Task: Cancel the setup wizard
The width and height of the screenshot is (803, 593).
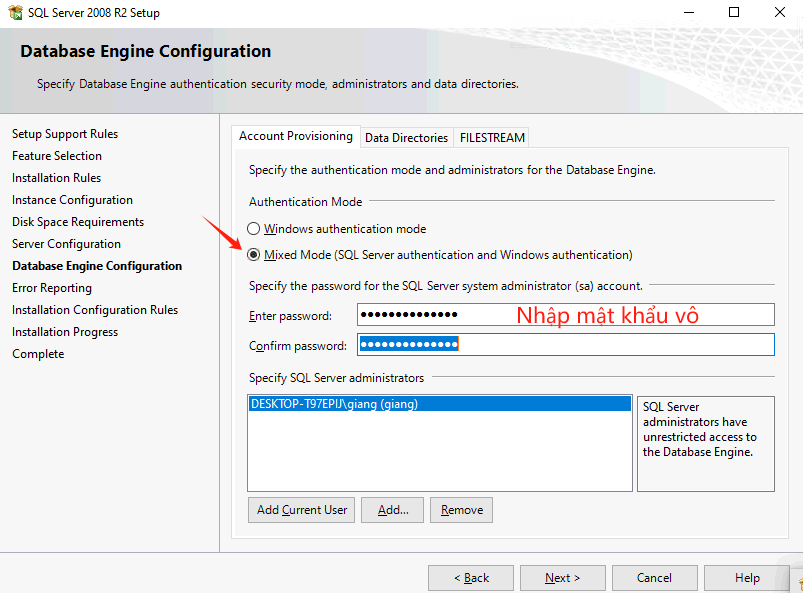Action: click(x=654, y=578)
